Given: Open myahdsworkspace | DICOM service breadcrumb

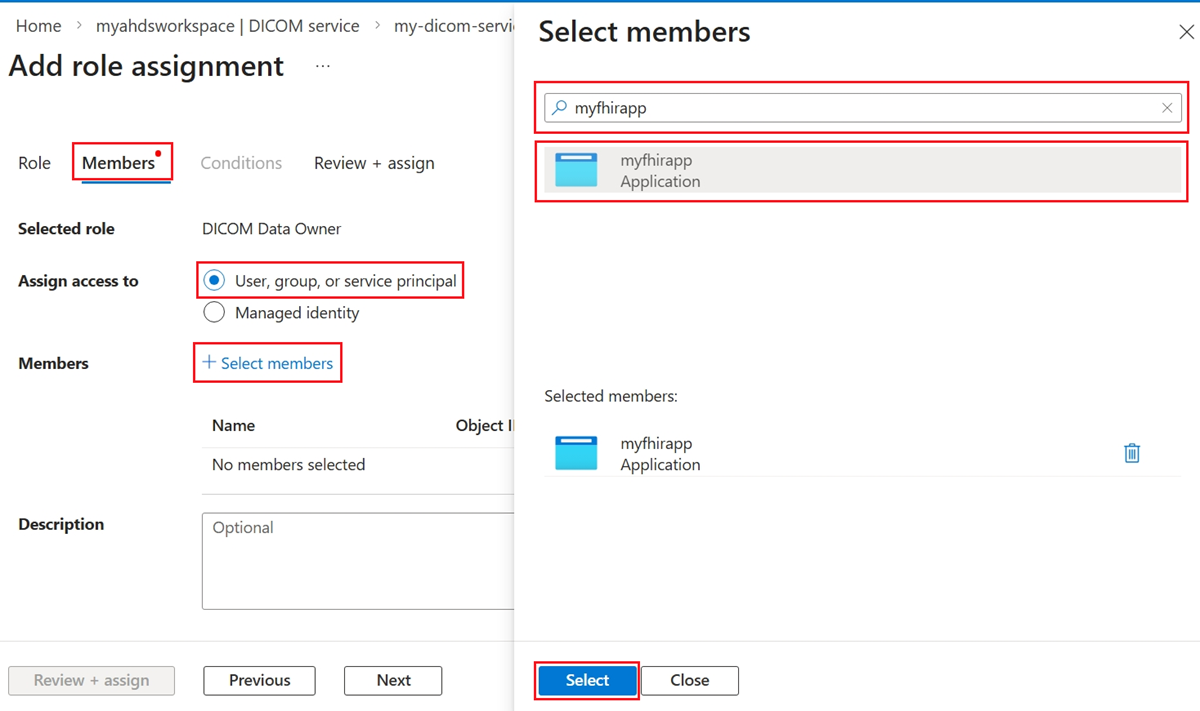Looking at the screenshot, I should point(228,26).
